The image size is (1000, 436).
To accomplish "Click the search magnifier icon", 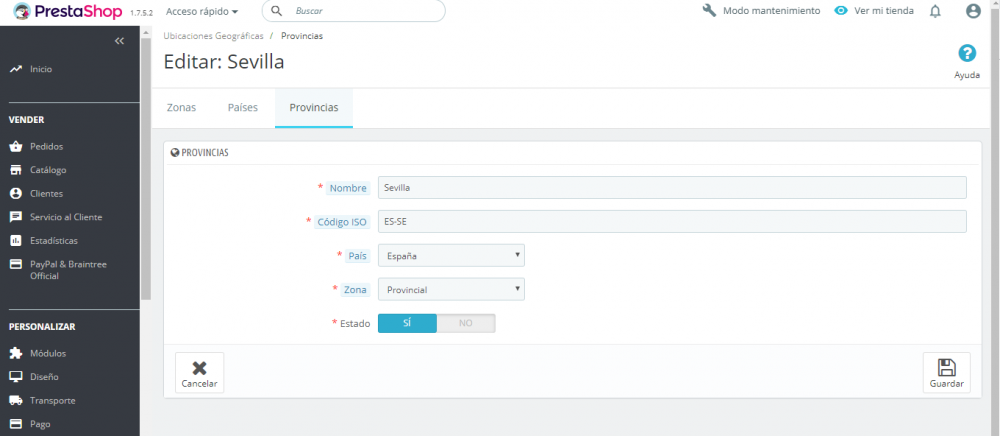I will click(x=277, y=11).
